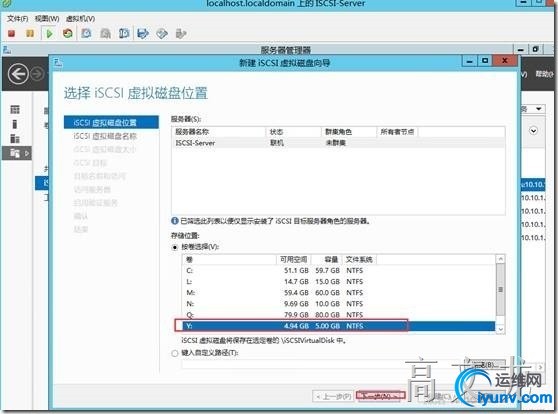Screen dimensions: 558x414
Task: Click the CD/DVD device toolbar icon
Action: coord(162,34)
